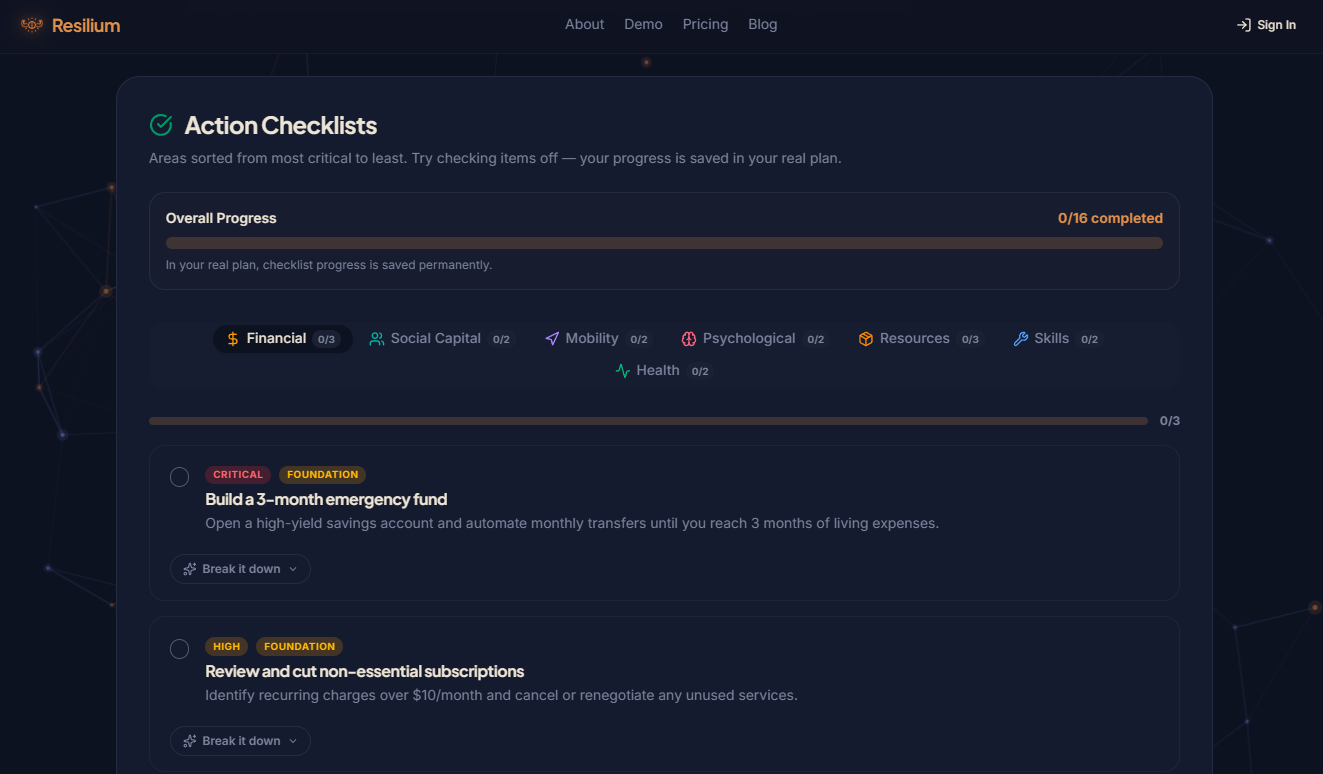Screen dimensions: 1323x774
Task: Click the 'Open a high-yield savings account' description
Action: click(x=572, y=523)
